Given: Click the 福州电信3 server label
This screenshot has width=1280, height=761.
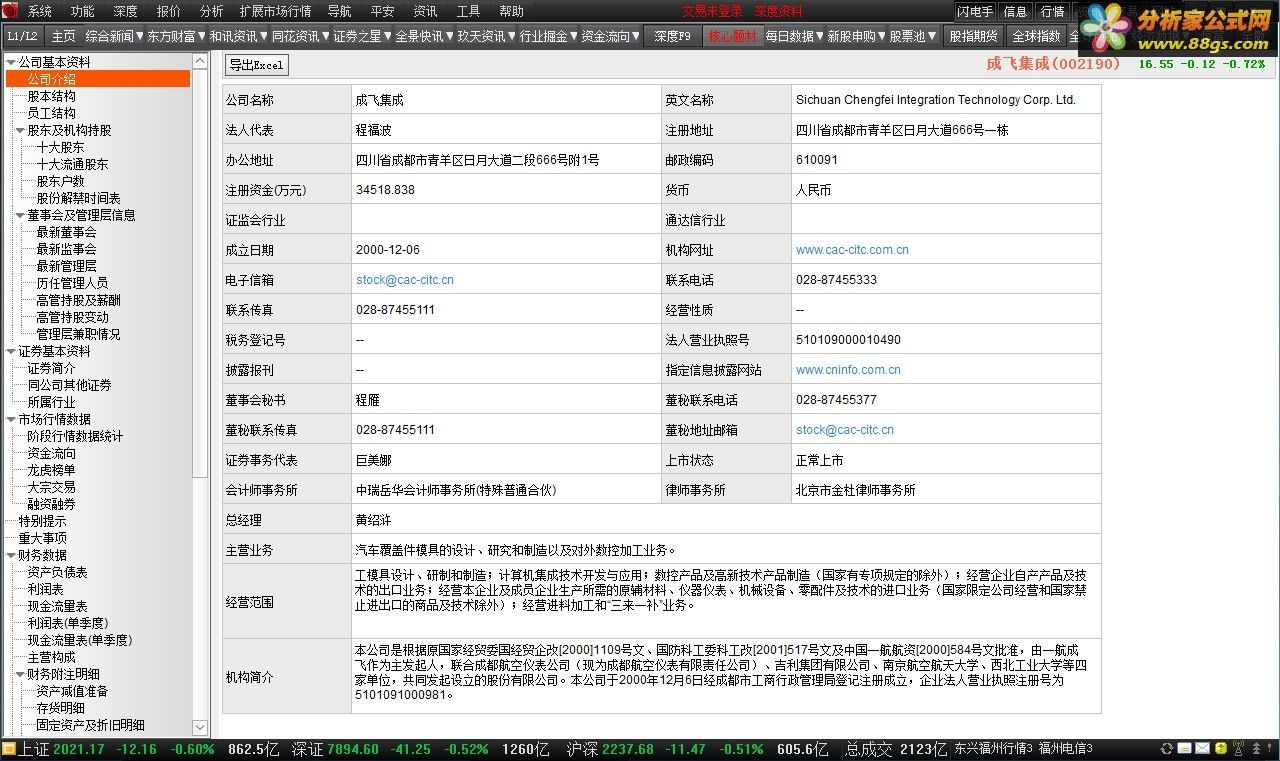Looking at the screenshot, I should tap(1065, 749).
